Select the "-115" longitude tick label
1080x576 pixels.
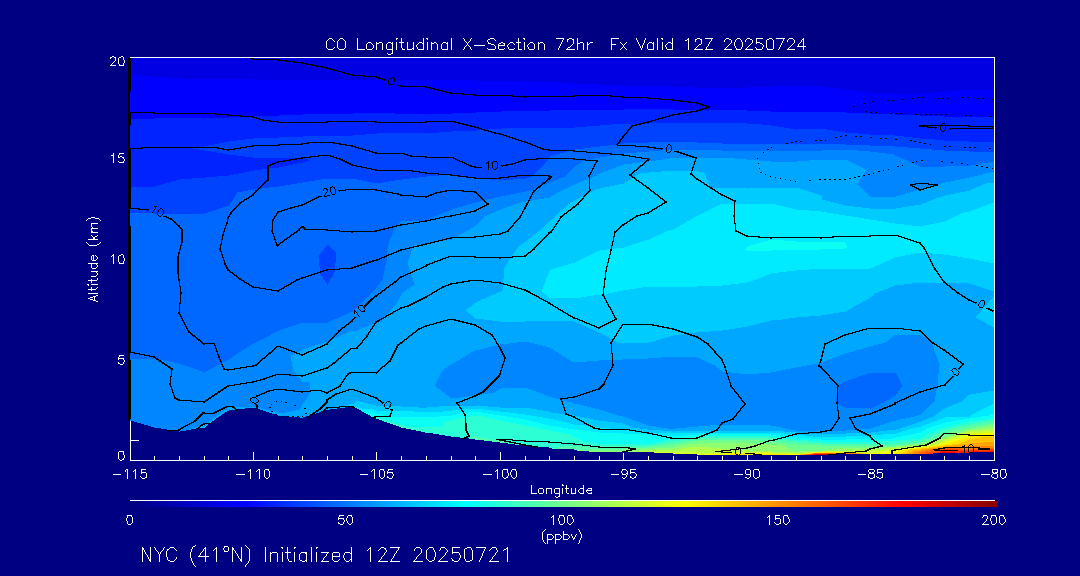click(x=130, y=475)
